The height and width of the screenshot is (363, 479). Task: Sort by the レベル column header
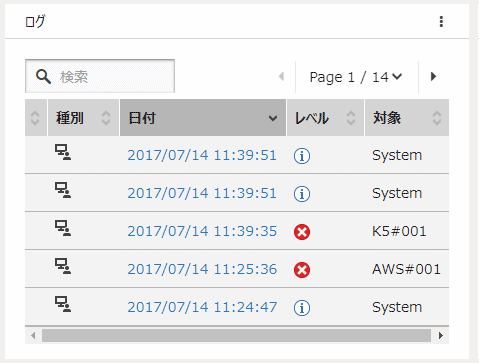pos(325,118)
